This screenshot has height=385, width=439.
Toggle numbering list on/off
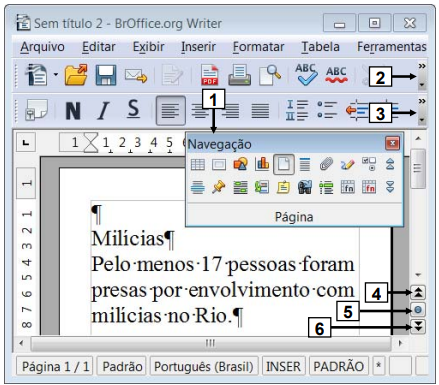(x=297, y=110)
